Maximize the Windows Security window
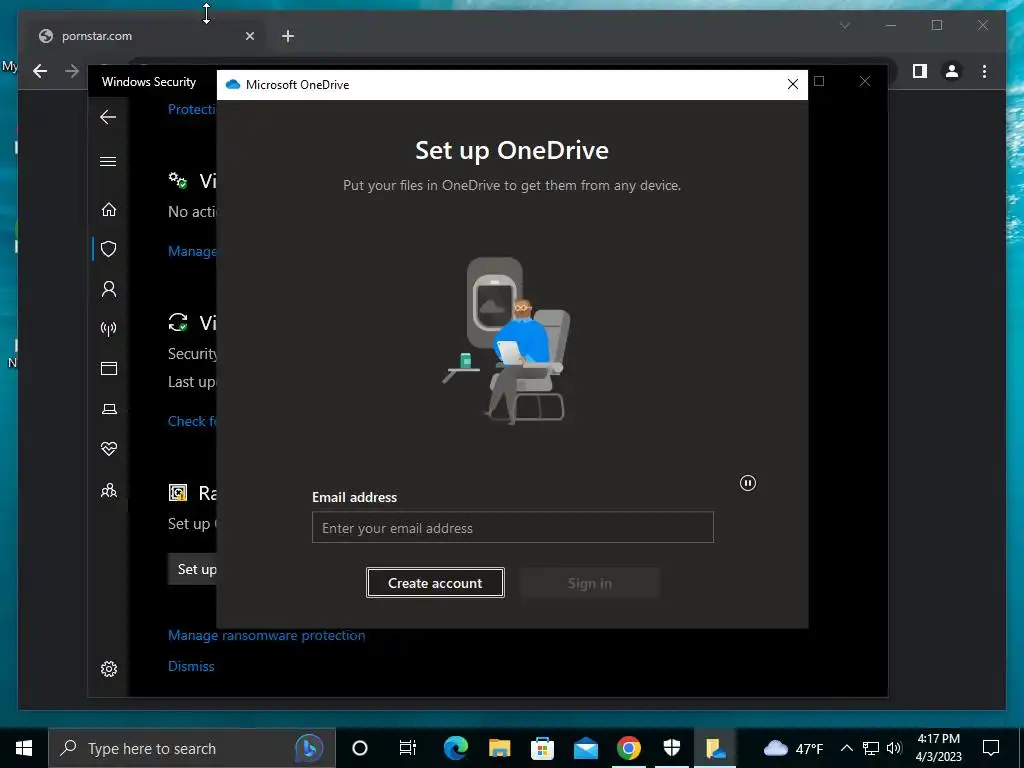Image resolution: width=1024 pixels, height=768 pixels. [x=819, y=81]
